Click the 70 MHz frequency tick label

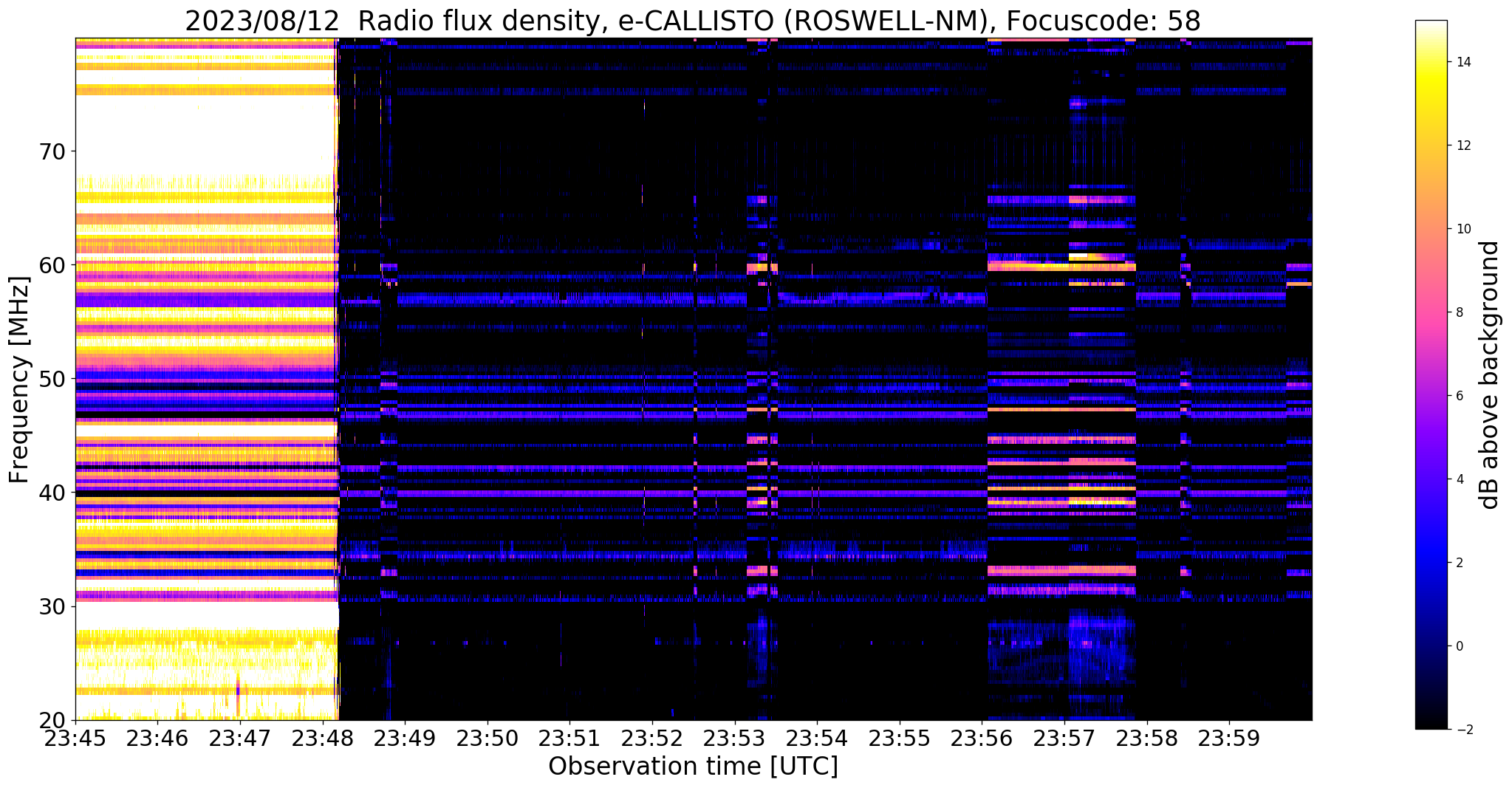52,151
